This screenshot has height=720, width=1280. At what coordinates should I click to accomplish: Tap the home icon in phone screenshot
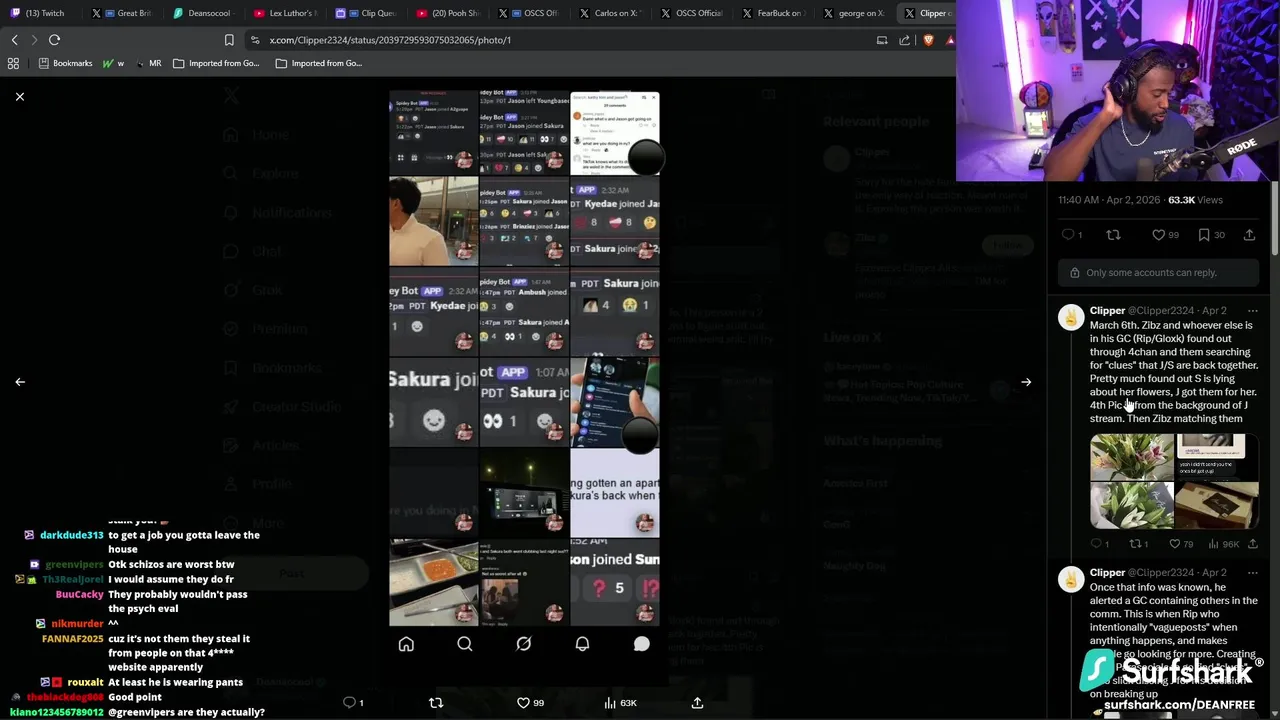406,645
